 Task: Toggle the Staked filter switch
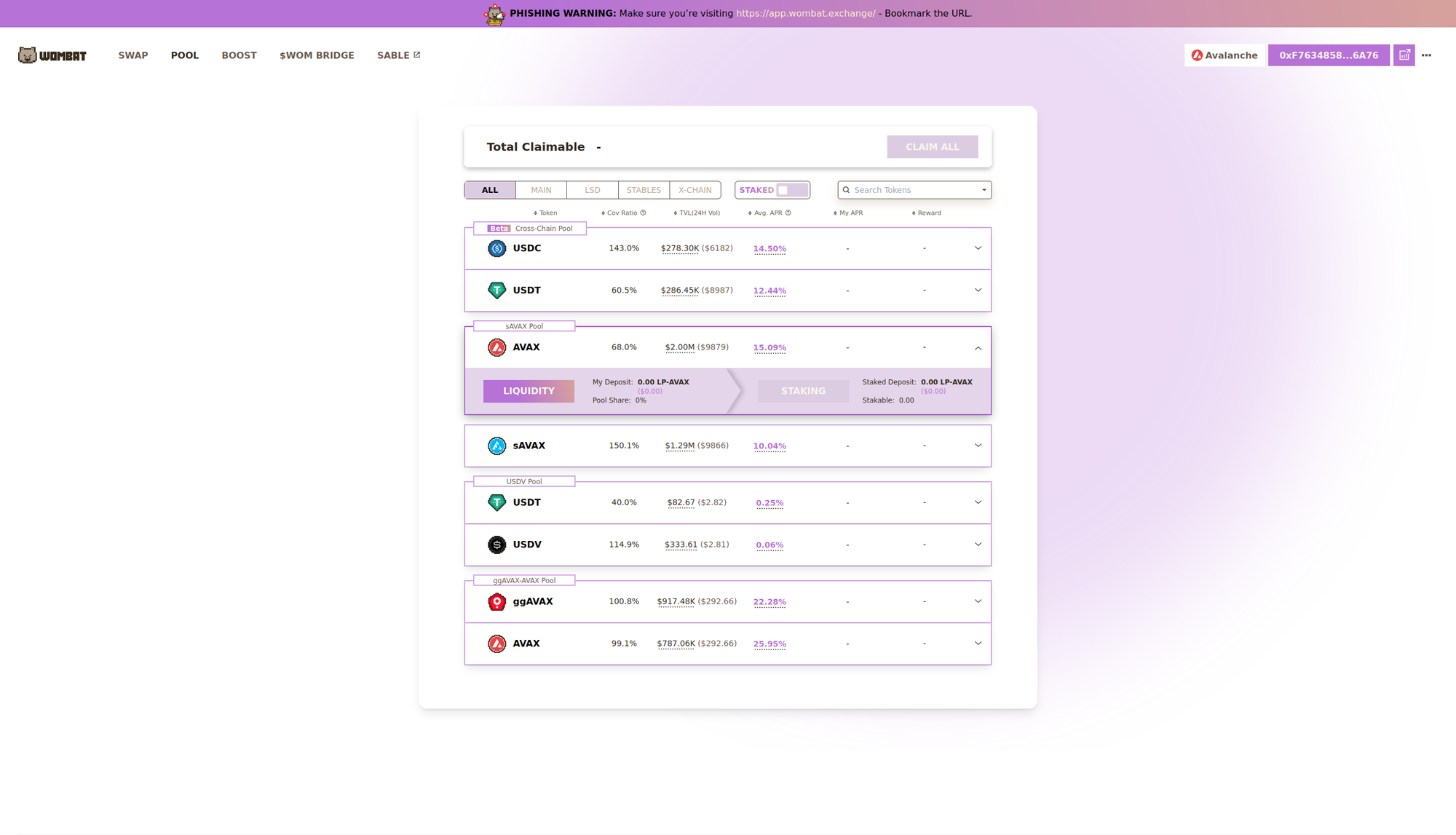click(x=791, y=190)
